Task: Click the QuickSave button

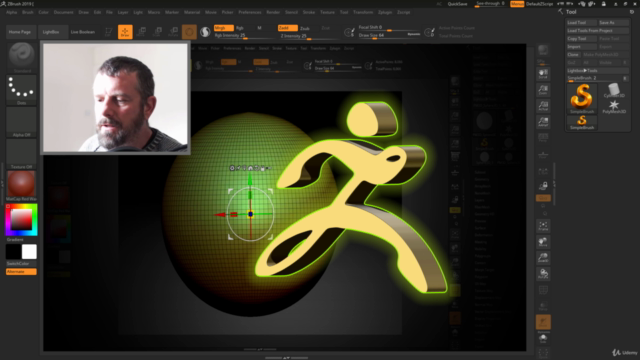Action: tap(458, 4)
